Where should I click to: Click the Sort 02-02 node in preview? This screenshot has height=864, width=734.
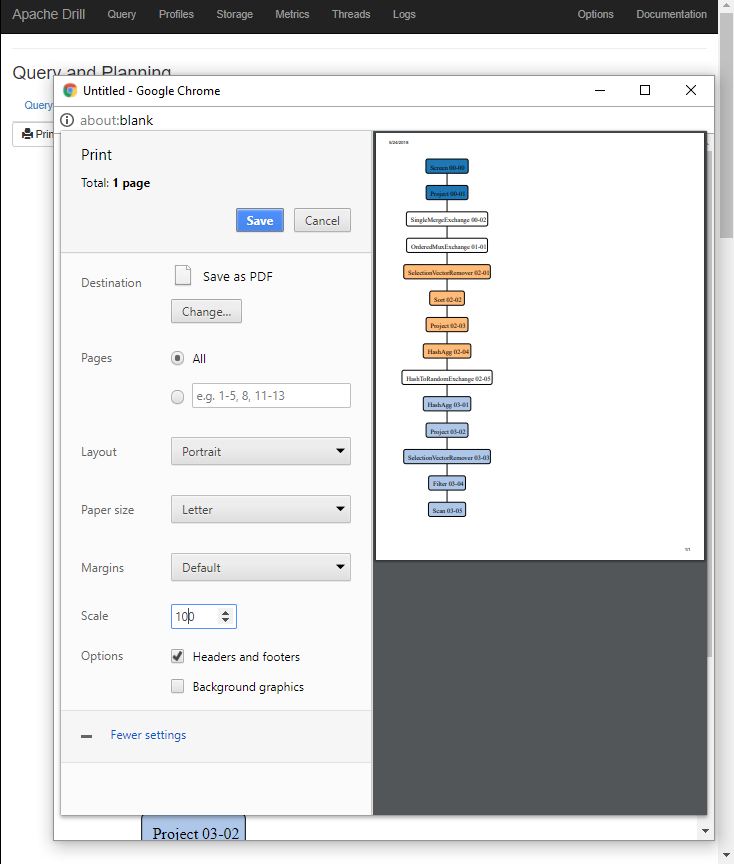(447, 299)
